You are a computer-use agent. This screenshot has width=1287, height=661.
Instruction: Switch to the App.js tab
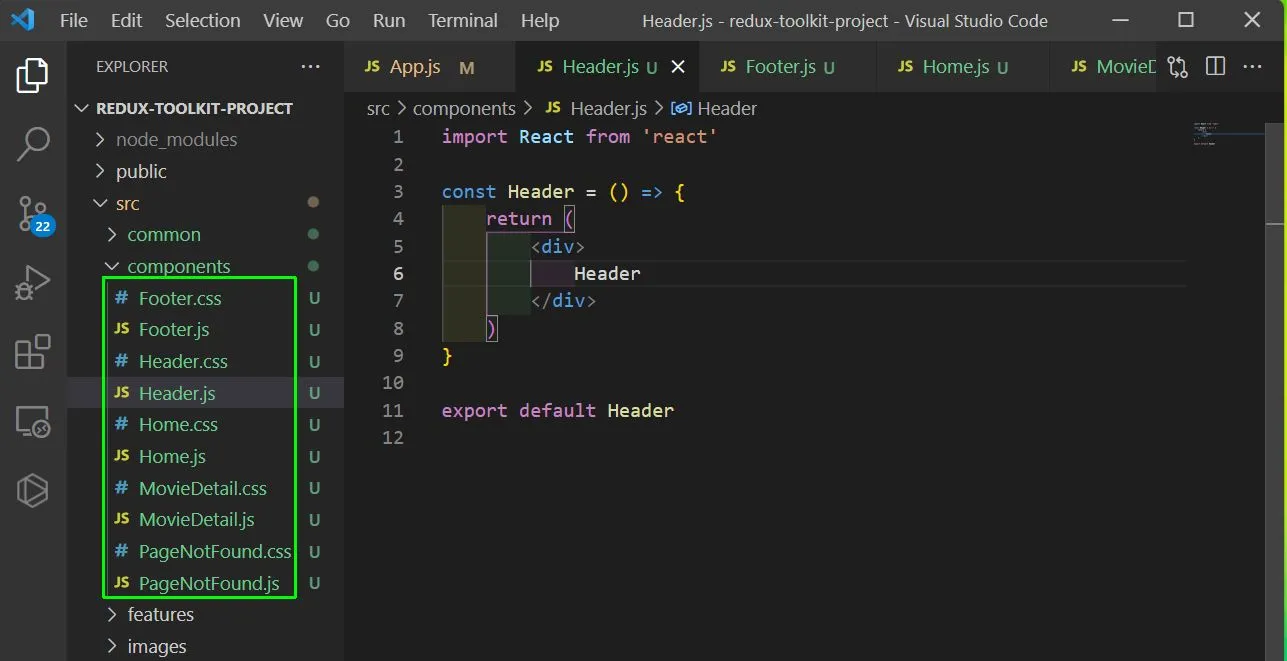(430, 67)
